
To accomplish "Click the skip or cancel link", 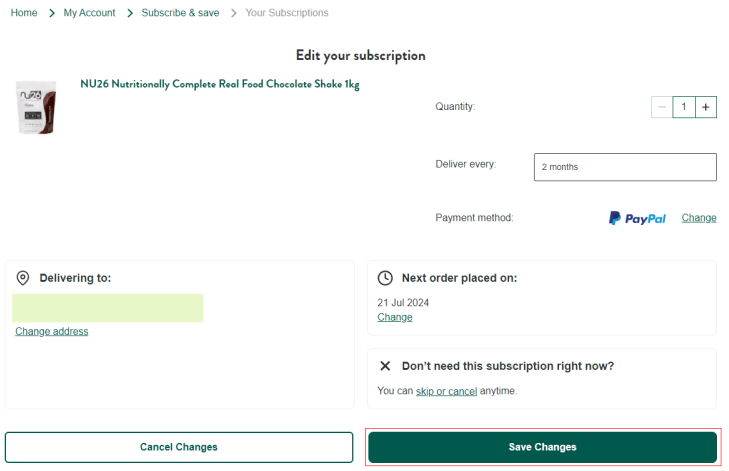I will coord(446,391).
